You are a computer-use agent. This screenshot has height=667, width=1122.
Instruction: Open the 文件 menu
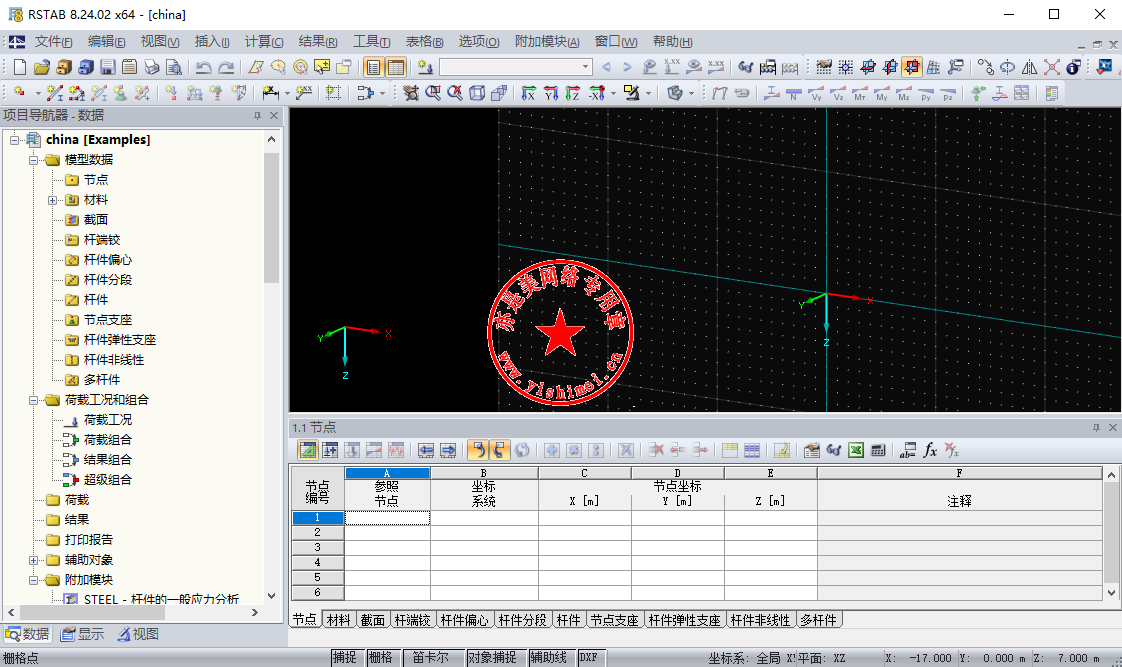(53, 42)
